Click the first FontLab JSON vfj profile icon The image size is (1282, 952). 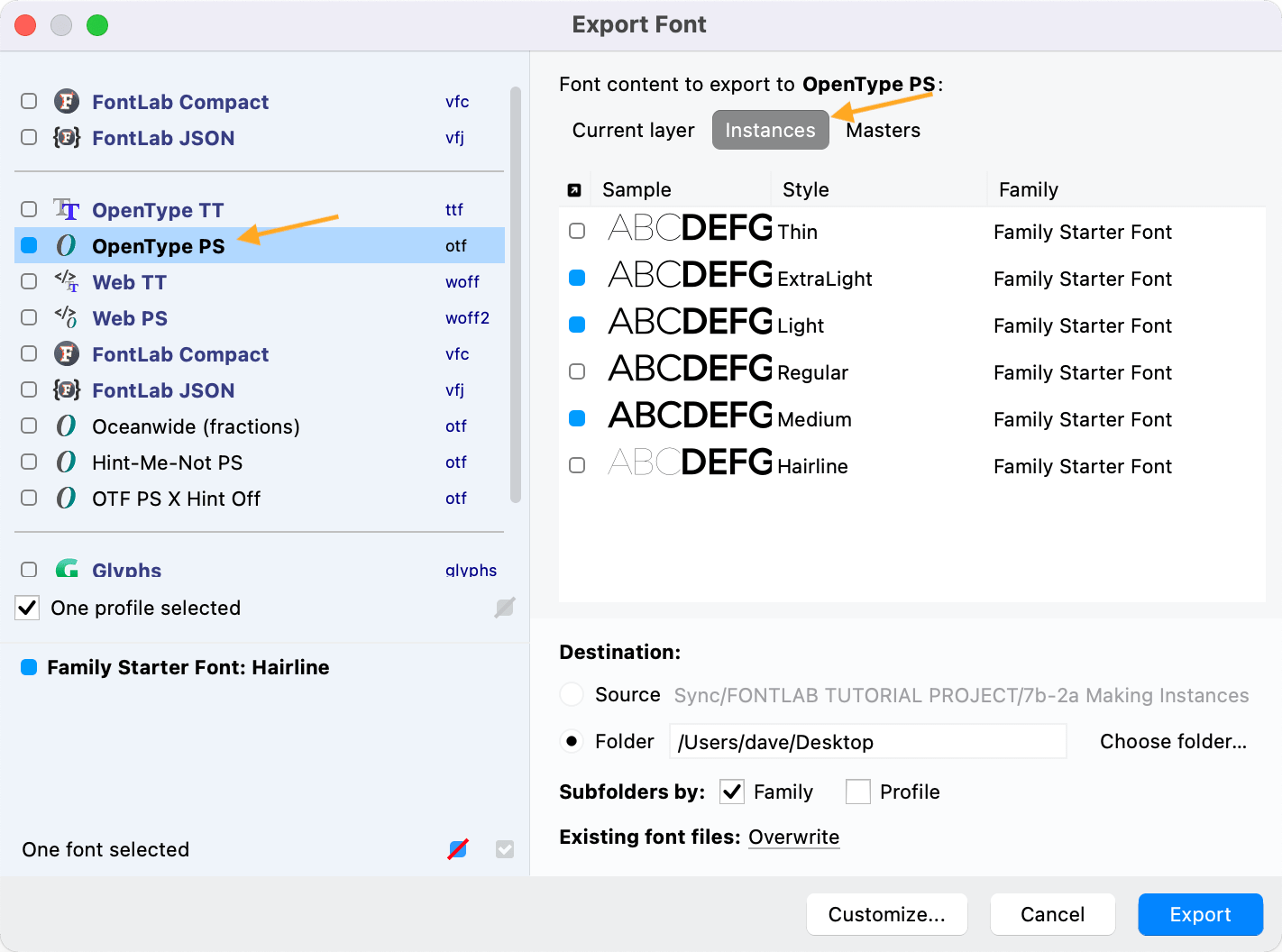(x=67, y=137)
